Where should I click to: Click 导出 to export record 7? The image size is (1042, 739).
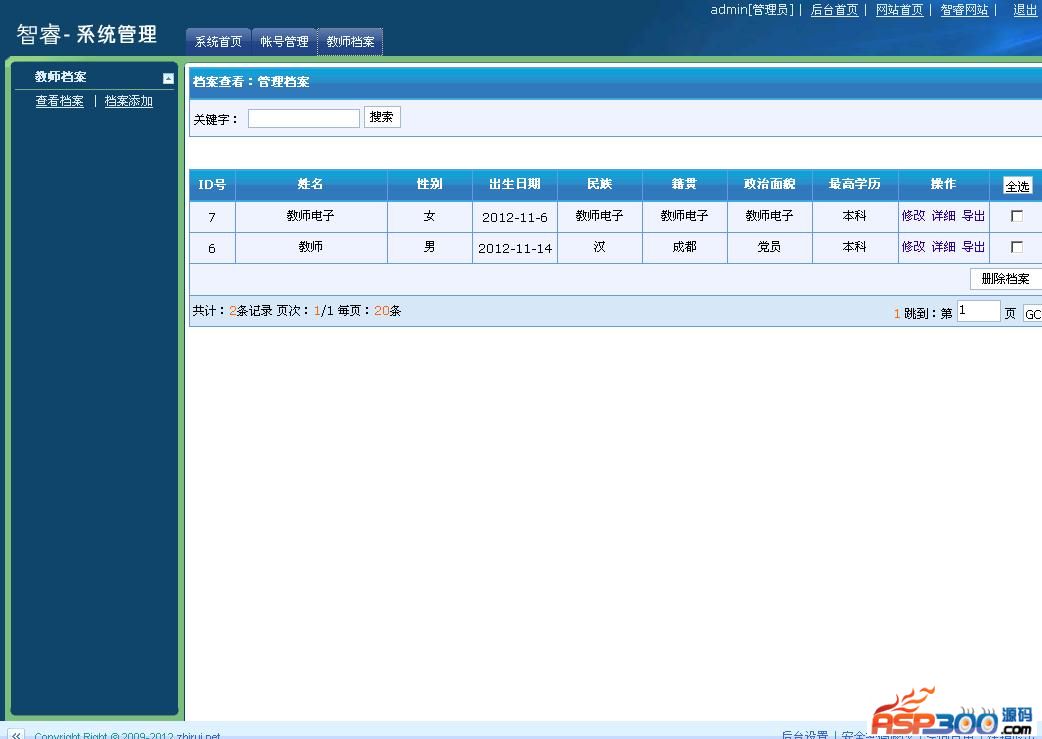click(973, 216)
